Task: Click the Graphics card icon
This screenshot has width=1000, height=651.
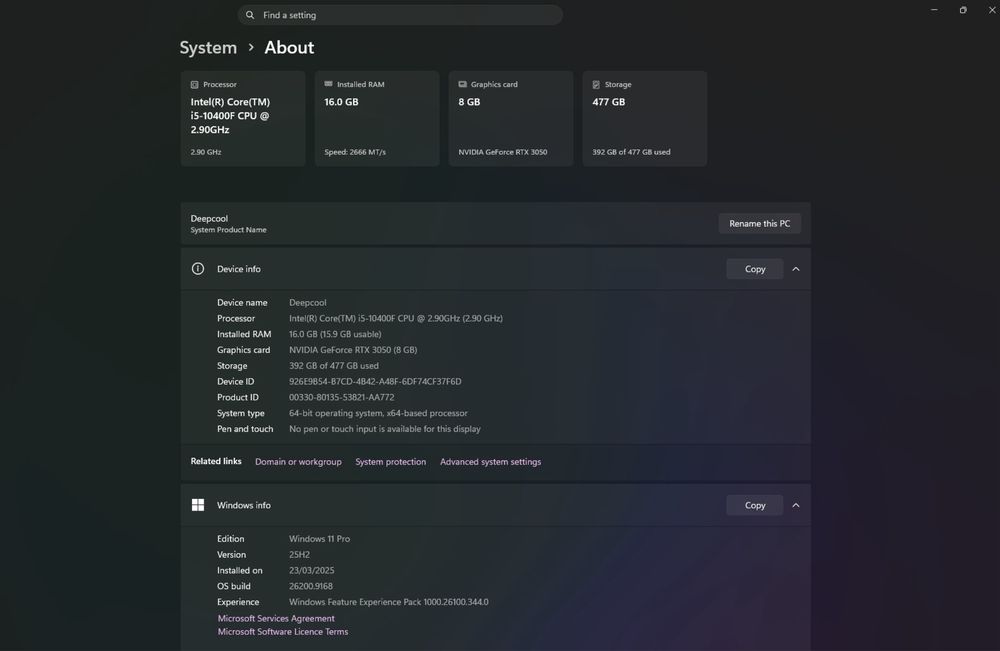Action: click(462, 84)
